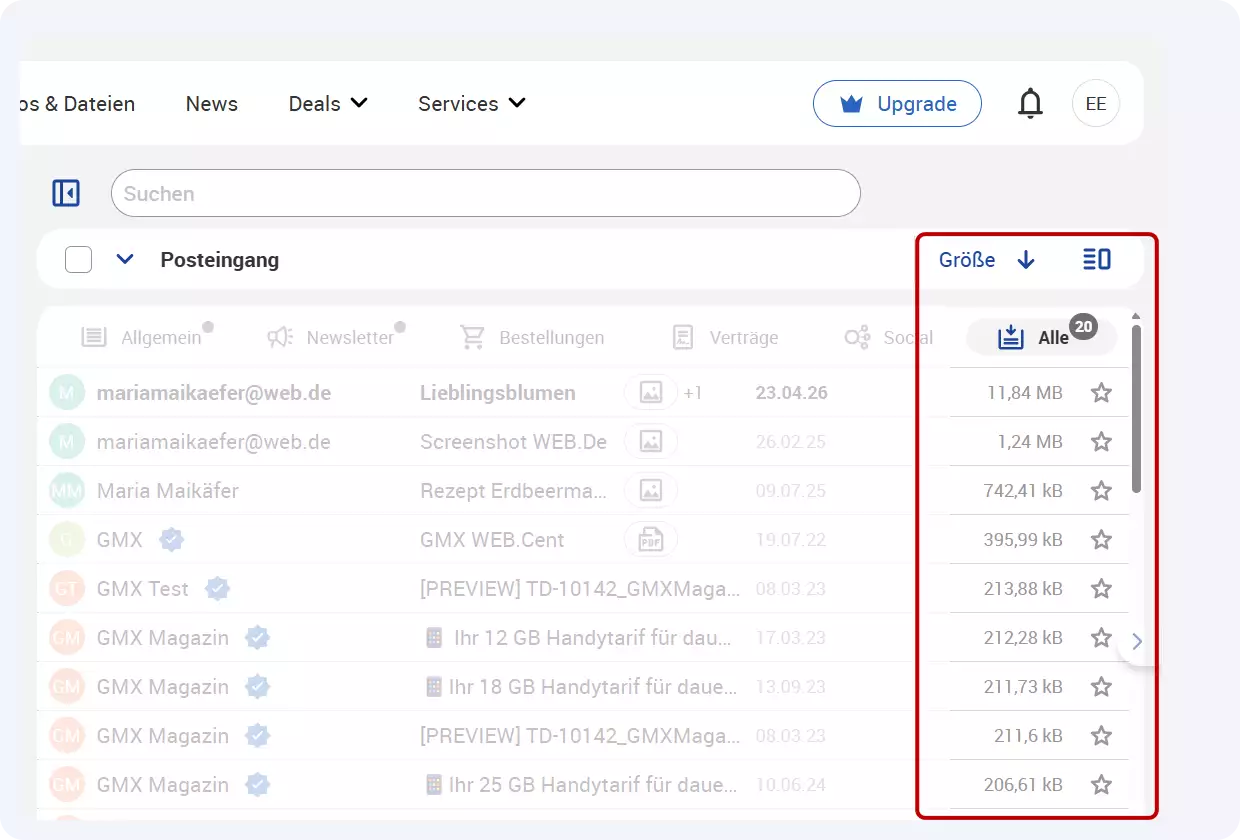Click the notification bell icon
Image resolution: width=1240 pixels, height=840 pixels.
coord(1030,103)
